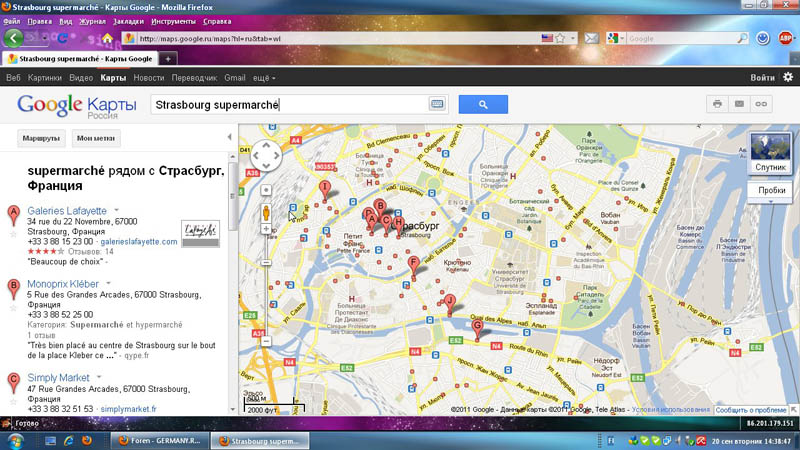
Task: Click the Маршруты button
Action: (41, 138)
